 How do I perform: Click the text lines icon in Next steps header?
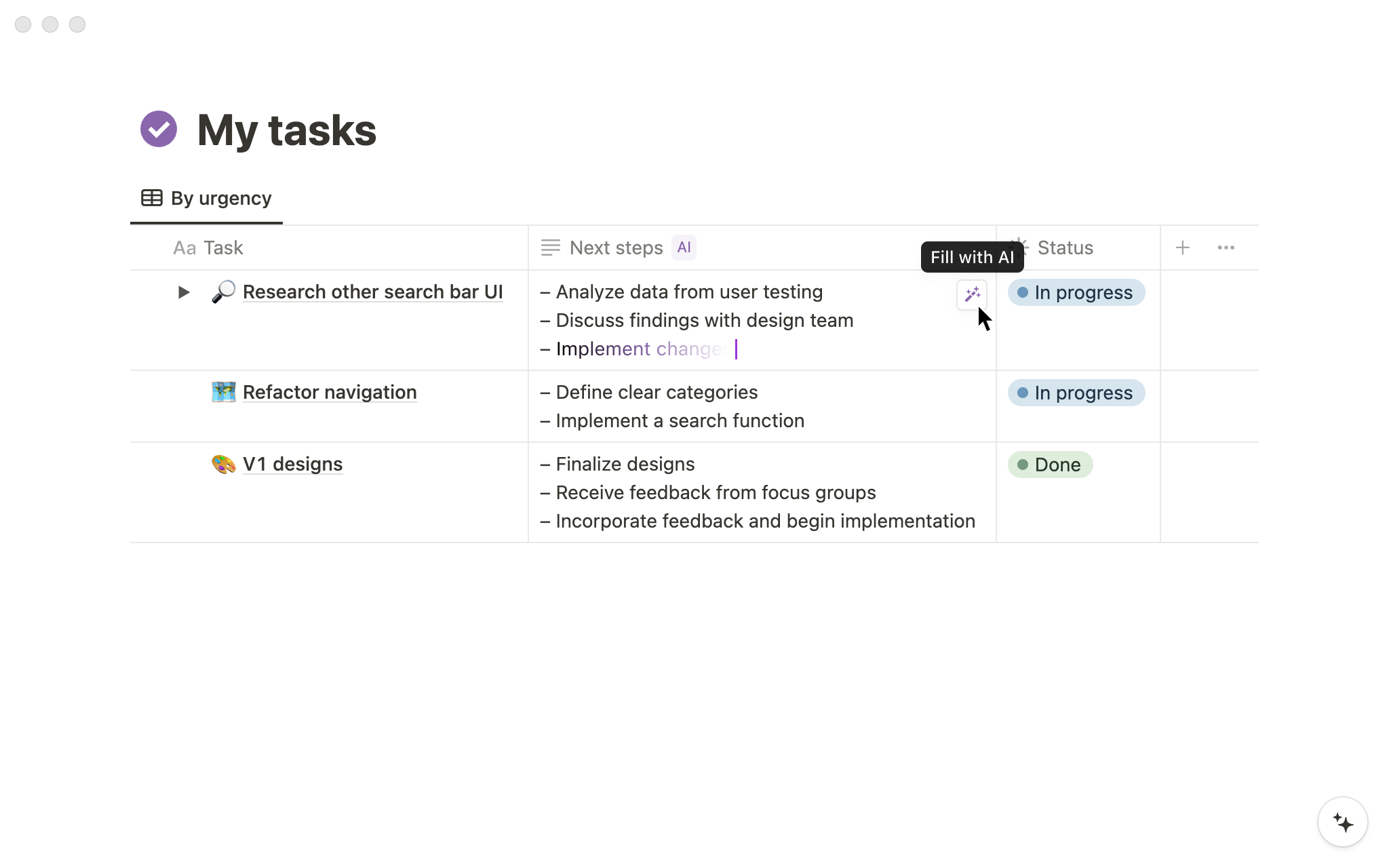[x=551, y=248]
